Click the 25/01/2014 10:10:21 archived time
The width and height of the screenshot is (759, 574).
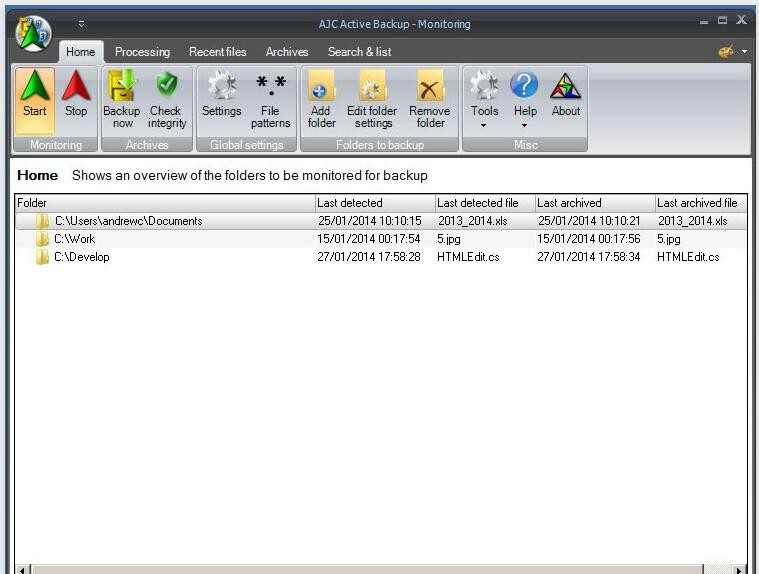[589, 221]
